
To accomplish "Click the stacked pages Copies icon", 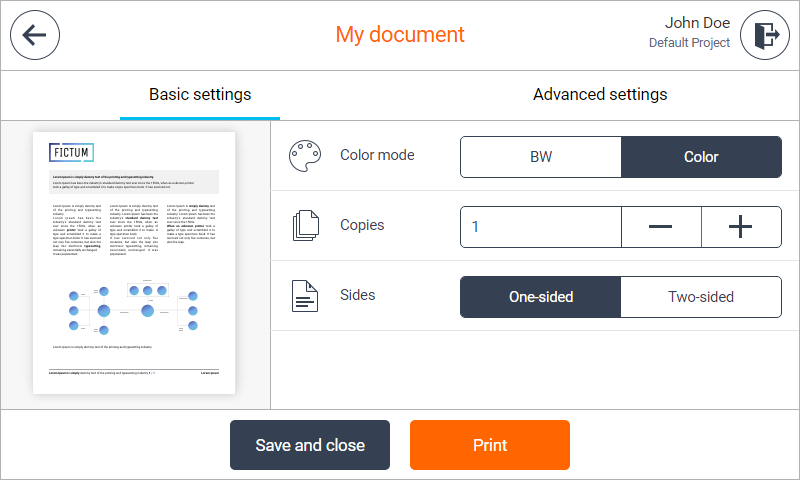I will tap(305, 226).
